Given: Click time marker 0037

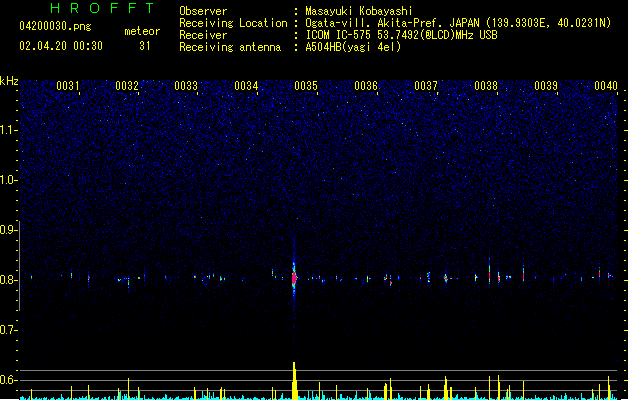Looking at the screenshot, I should coord(426,86).
